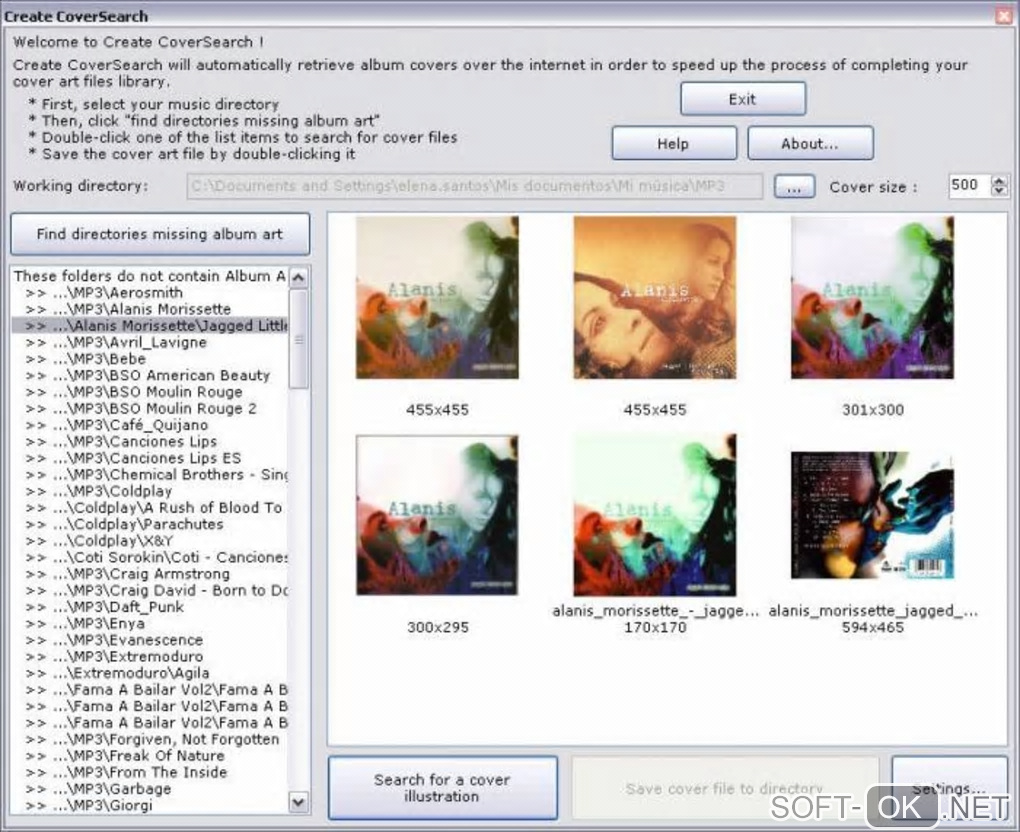Browse for working directory with the ... button

coord(794,187)
